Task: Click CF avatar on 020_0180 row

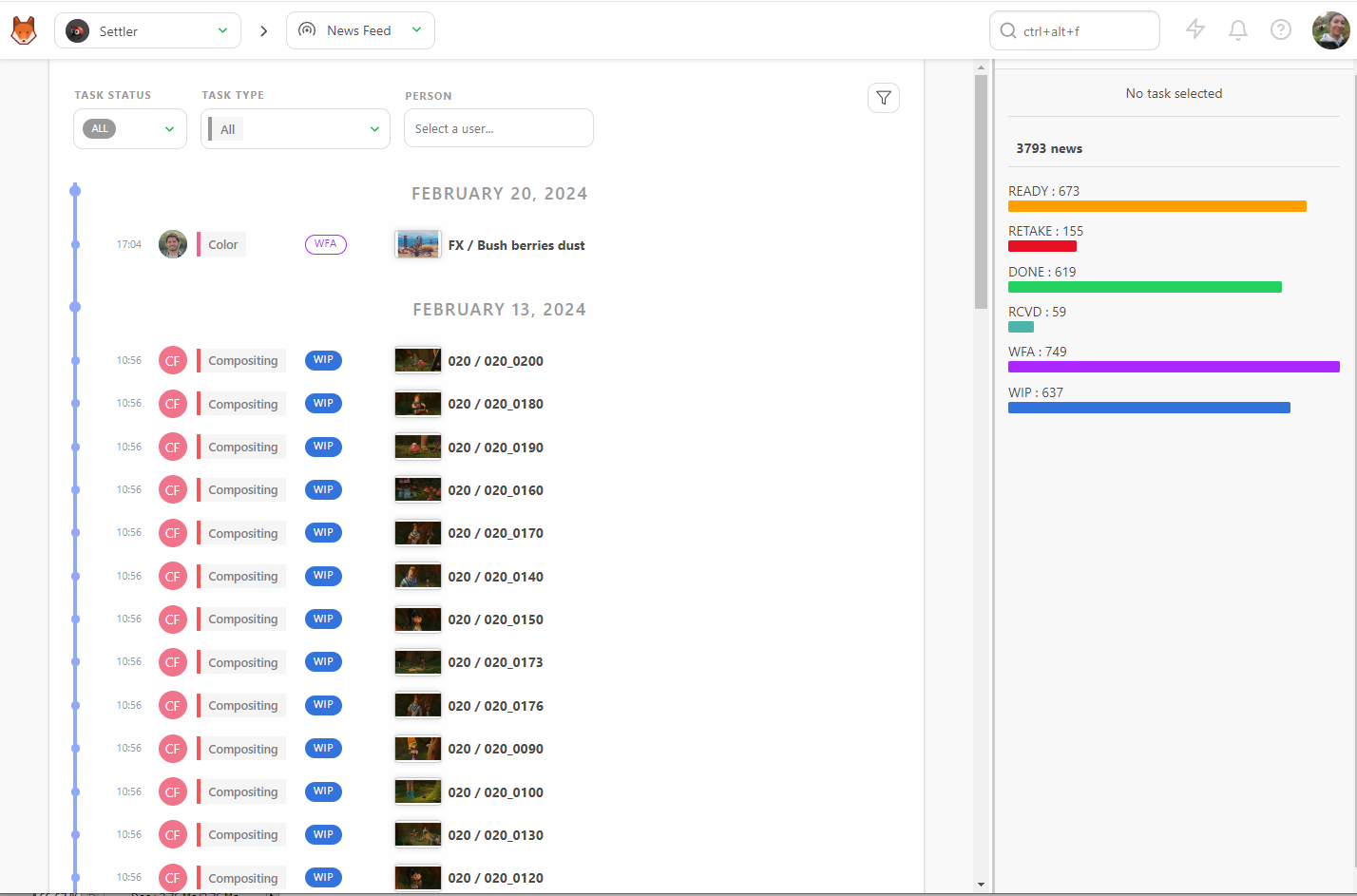Action: click(173, 404)
